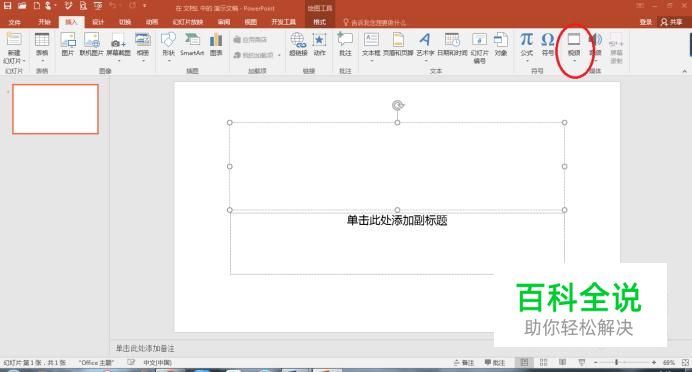Insert date and time (日期和时间)
The image size is (692, 372).
[452, 44]
